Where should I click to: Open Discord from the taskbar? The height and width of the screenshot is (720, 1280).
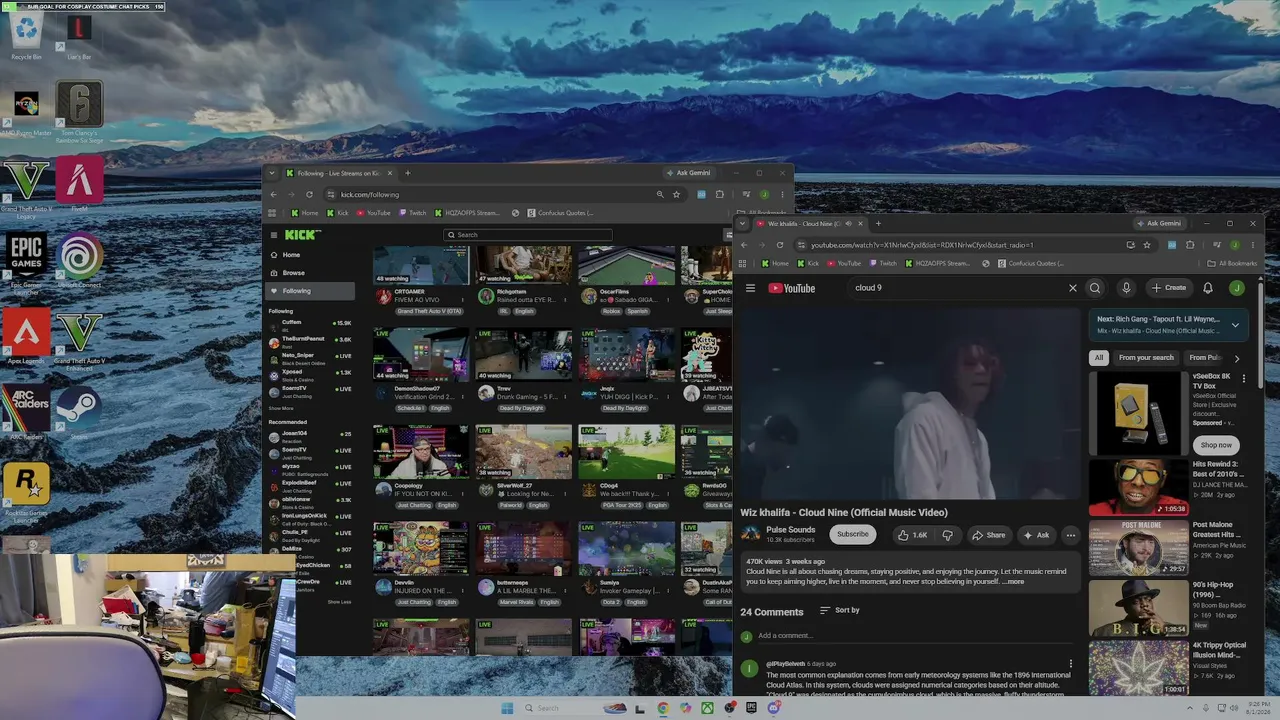click(x=774, y=708)
